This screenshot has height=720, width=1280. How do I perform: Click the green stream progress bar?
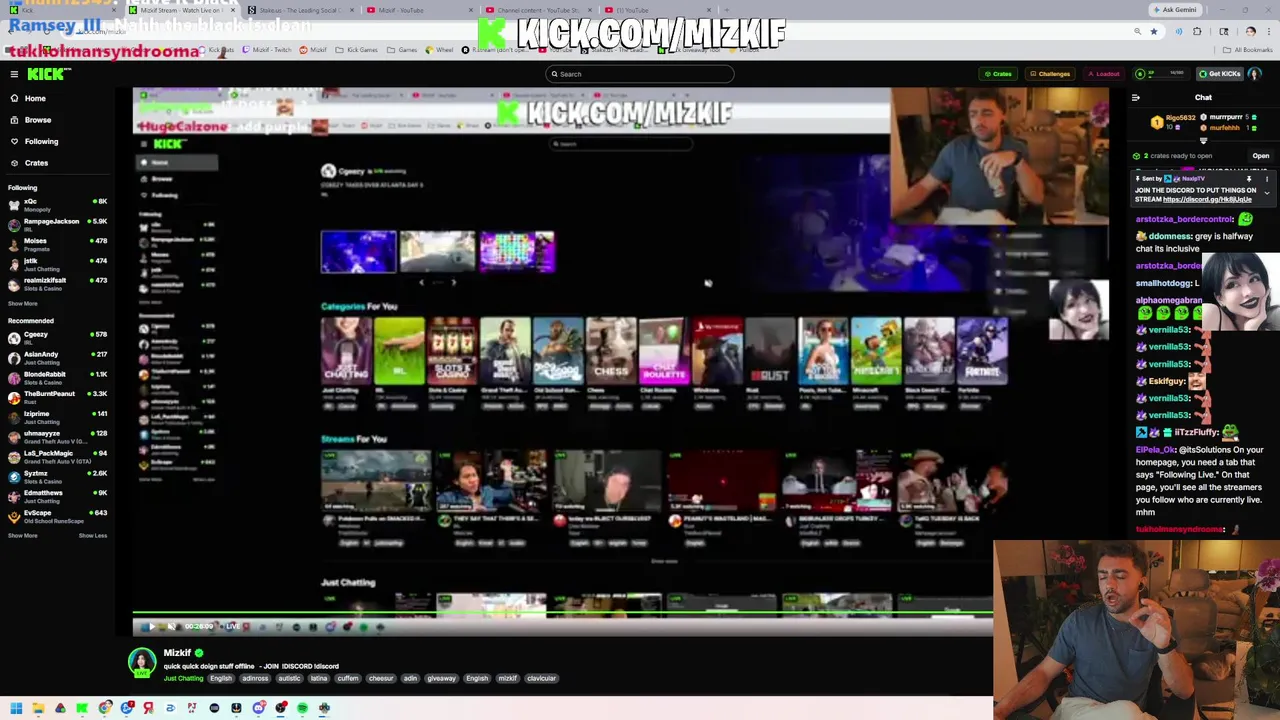563,613
